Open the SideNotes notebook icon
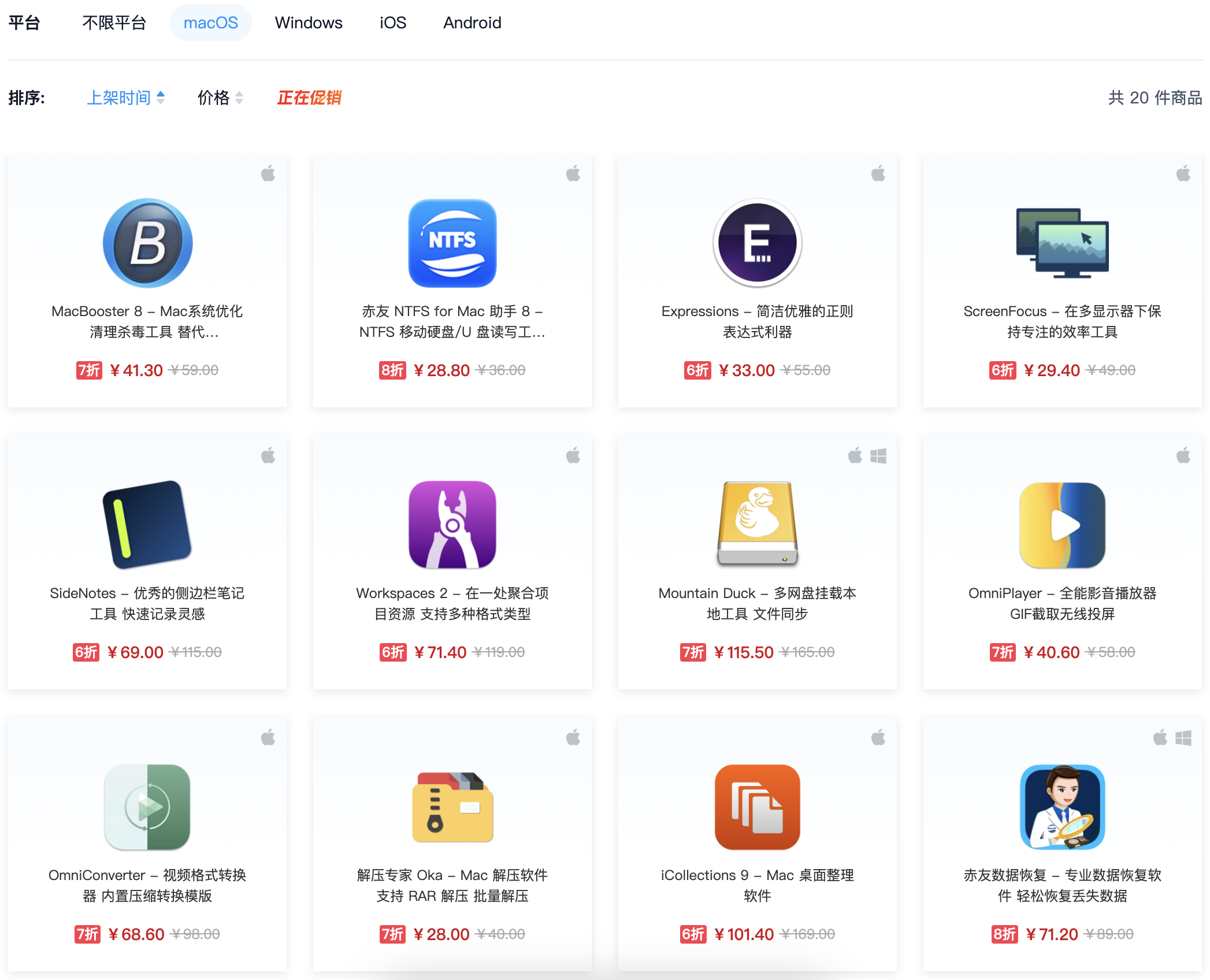 (x=147, y=525)
